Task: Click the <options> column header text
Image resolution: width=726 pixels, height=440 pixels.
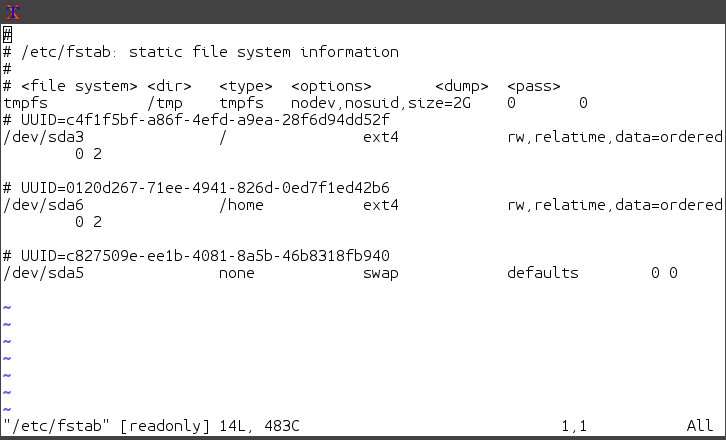Action: (x=332, y=86)
